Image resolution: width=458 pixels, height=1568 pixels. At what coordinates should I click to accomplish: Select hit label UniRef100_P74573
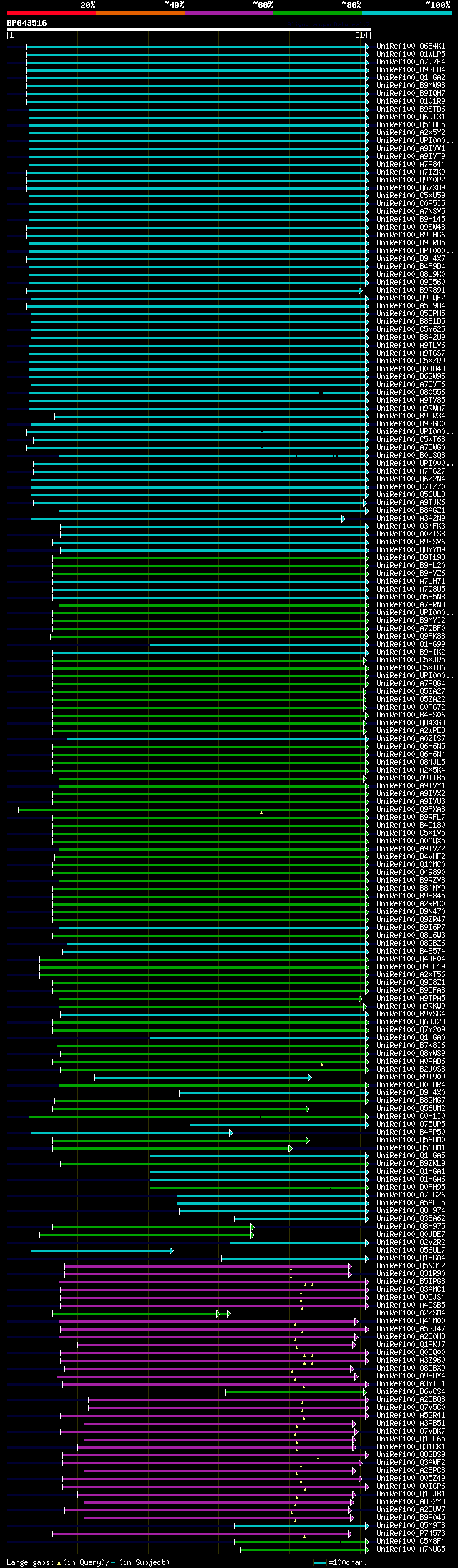point(411,1533)
